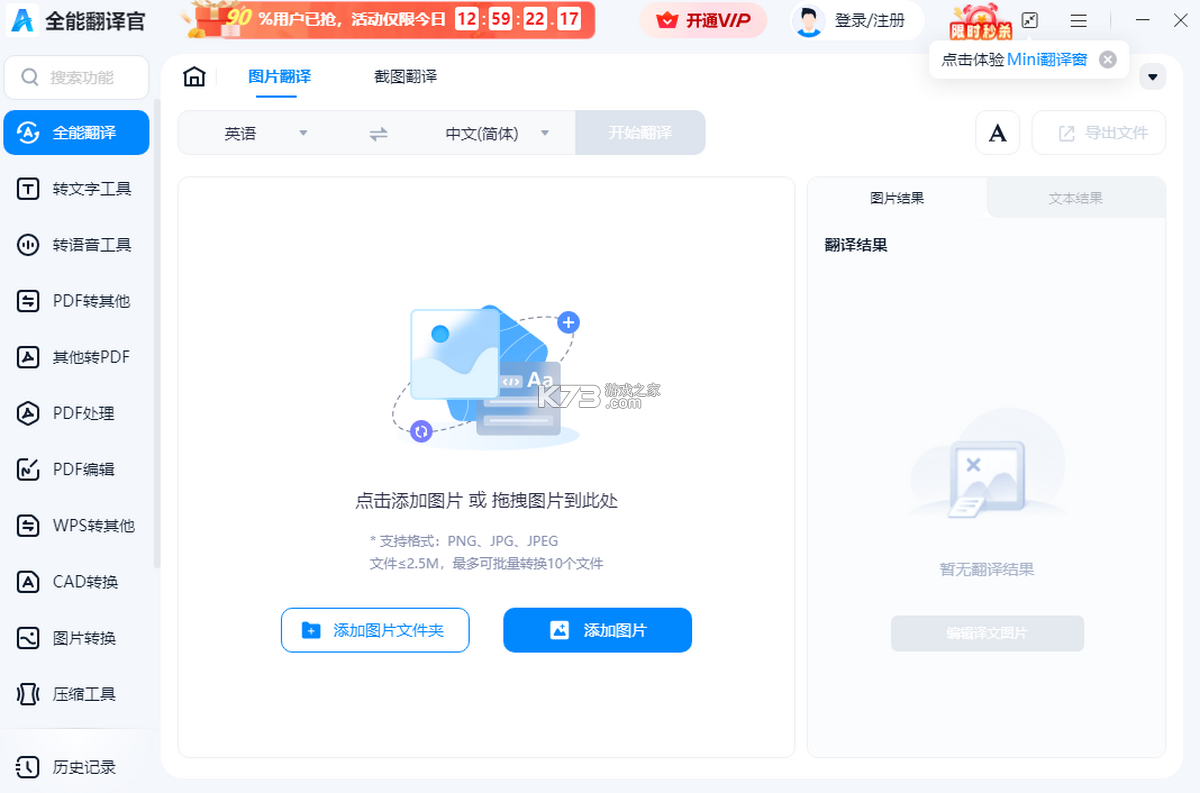Click the 搜索功能 search field
This screenshot has width=1200, height=793.
(x=76, y=77)
